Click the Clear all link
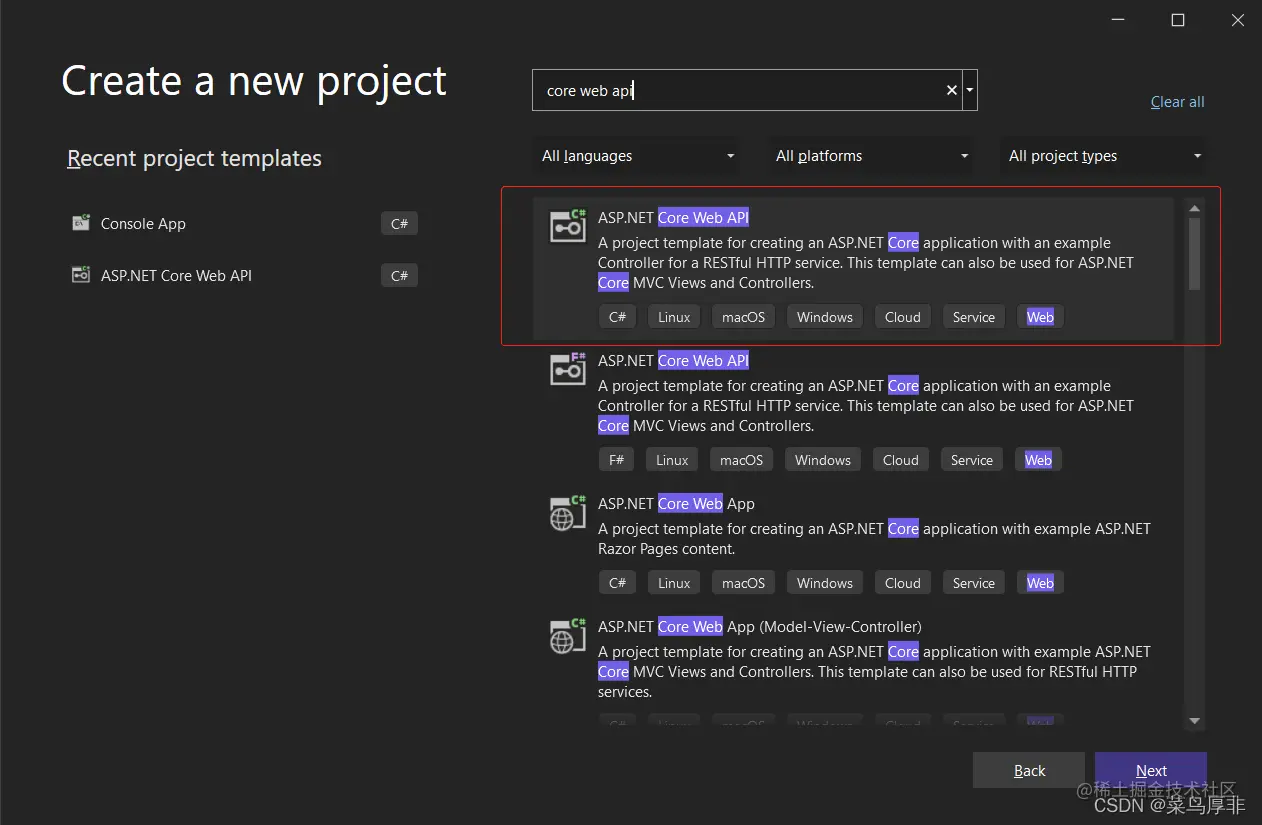Viewport: 1262px width, 825px height. click(x=1177, y=102)
